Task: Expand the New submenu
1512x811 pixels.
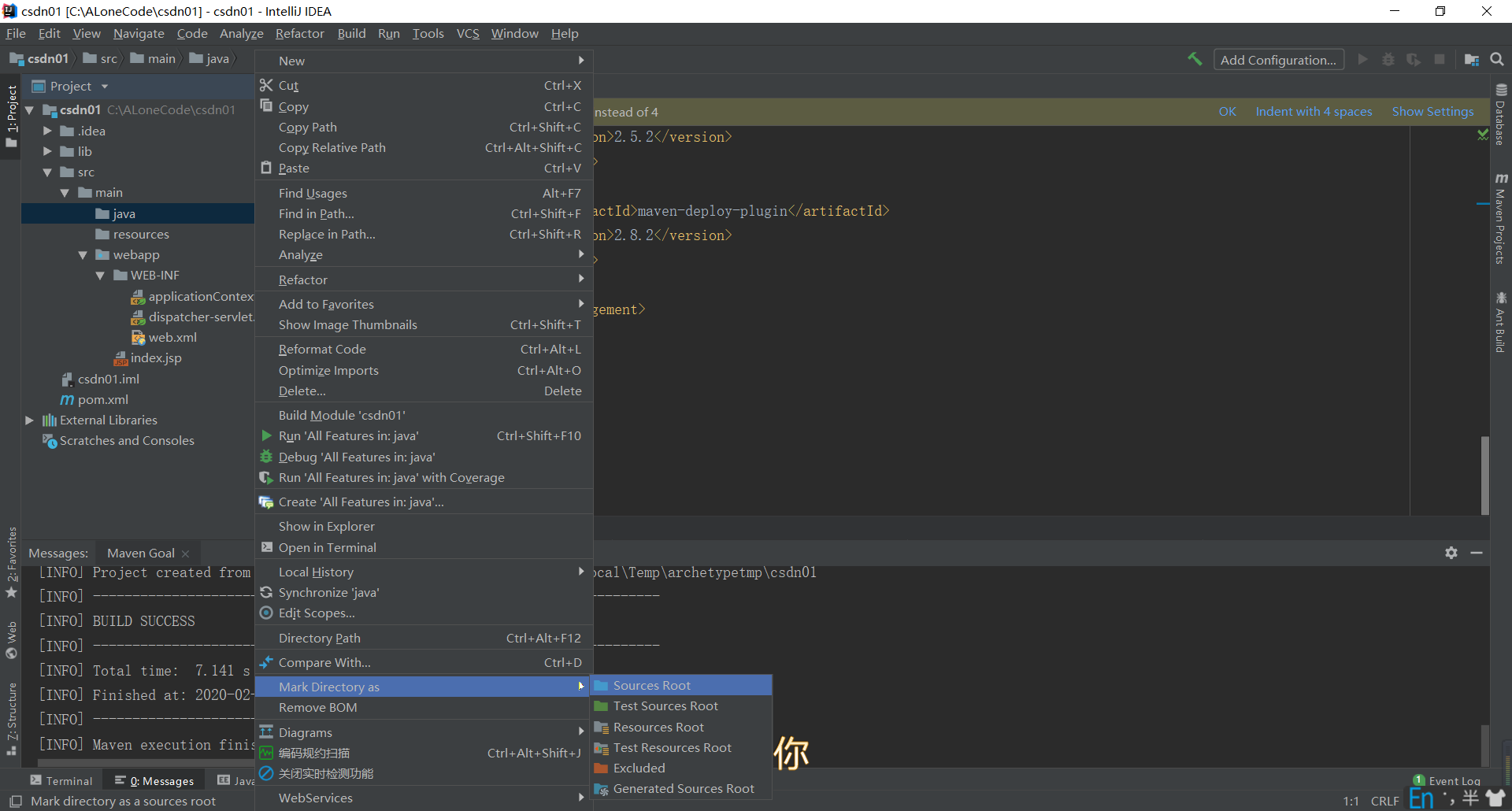Action: tap(424, 61)
